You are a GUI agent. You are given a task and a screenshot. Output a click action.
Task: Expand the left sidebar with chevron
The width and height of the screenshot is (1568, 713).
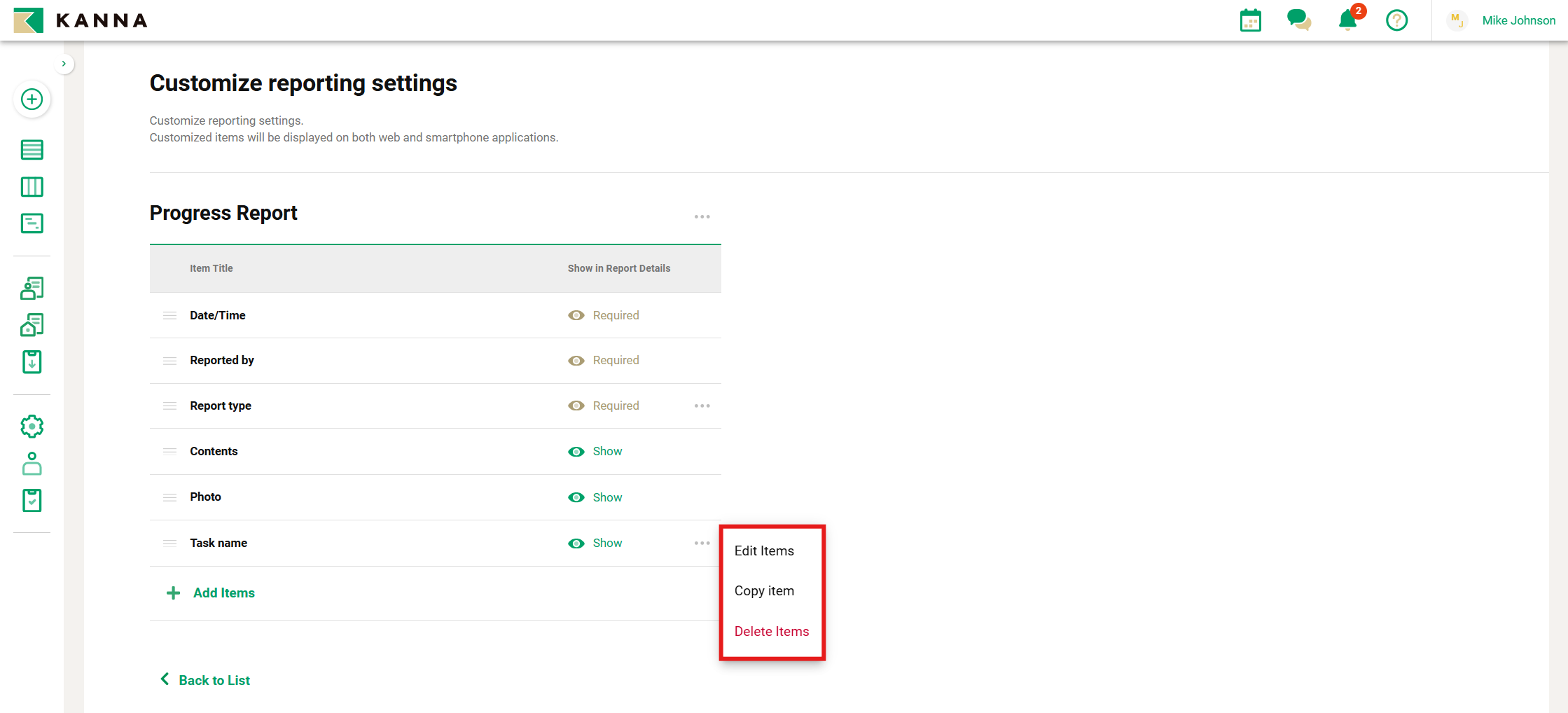point(64,64)
